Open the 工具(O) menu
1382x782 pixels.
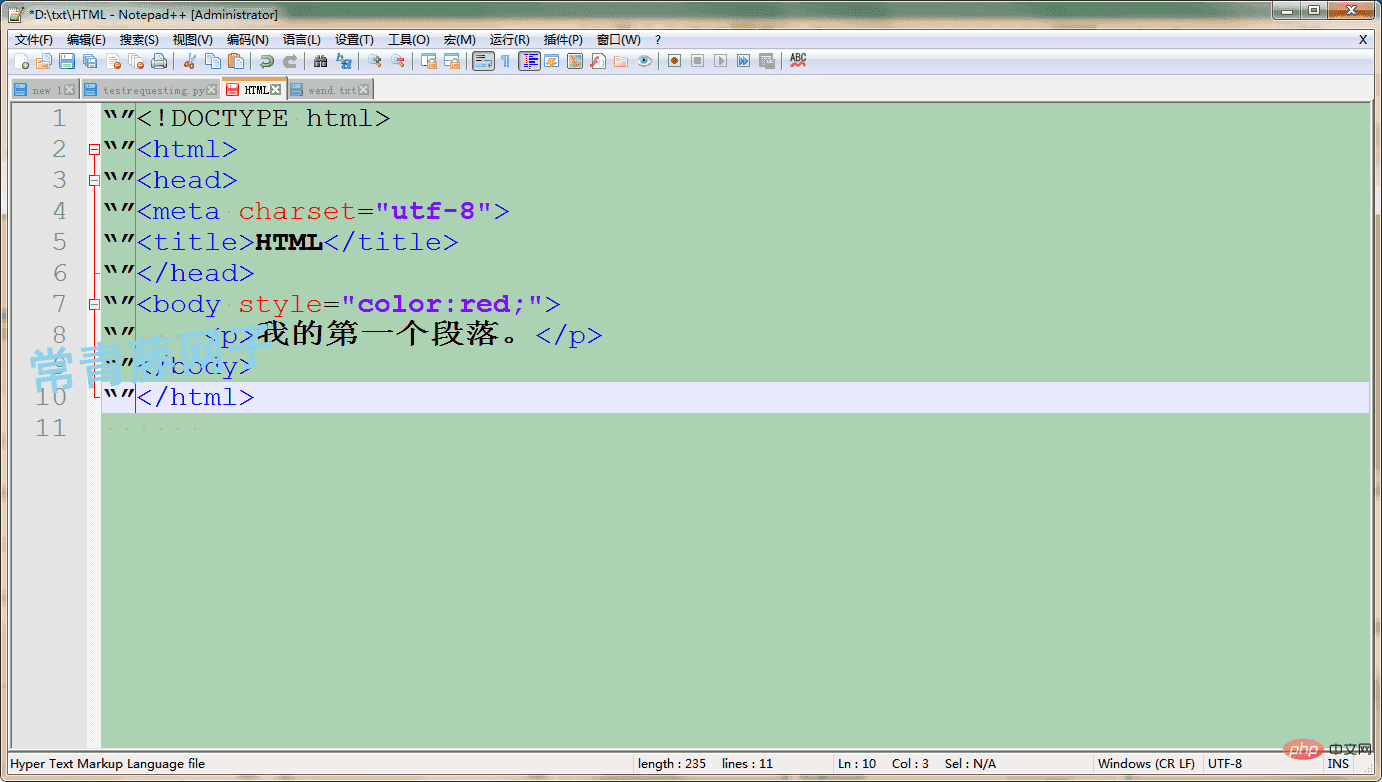click(x=408, y=40)
